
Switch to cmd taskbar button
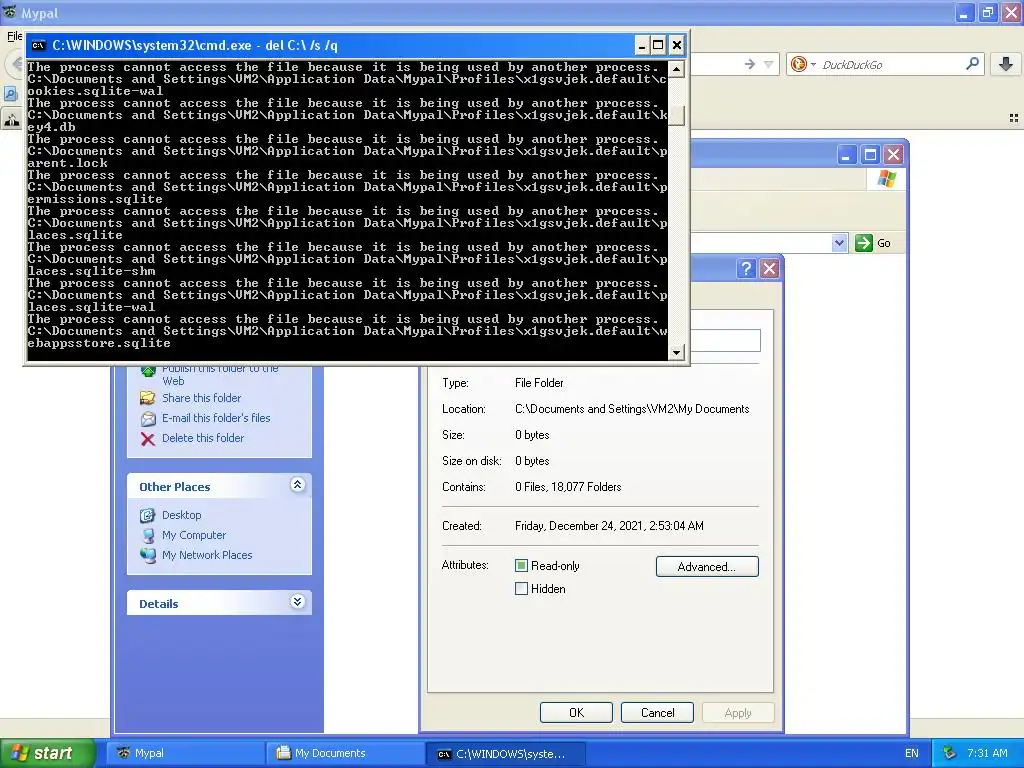pyautogui.click(x=505, y=753)
